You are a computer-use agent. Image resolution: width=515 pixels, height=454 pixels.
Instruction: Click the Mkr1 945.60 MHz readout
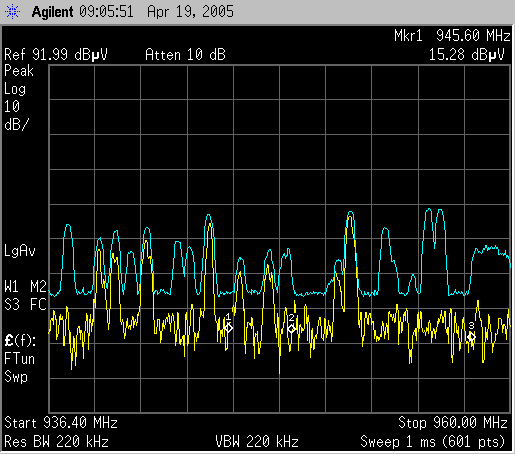[452, 35]
